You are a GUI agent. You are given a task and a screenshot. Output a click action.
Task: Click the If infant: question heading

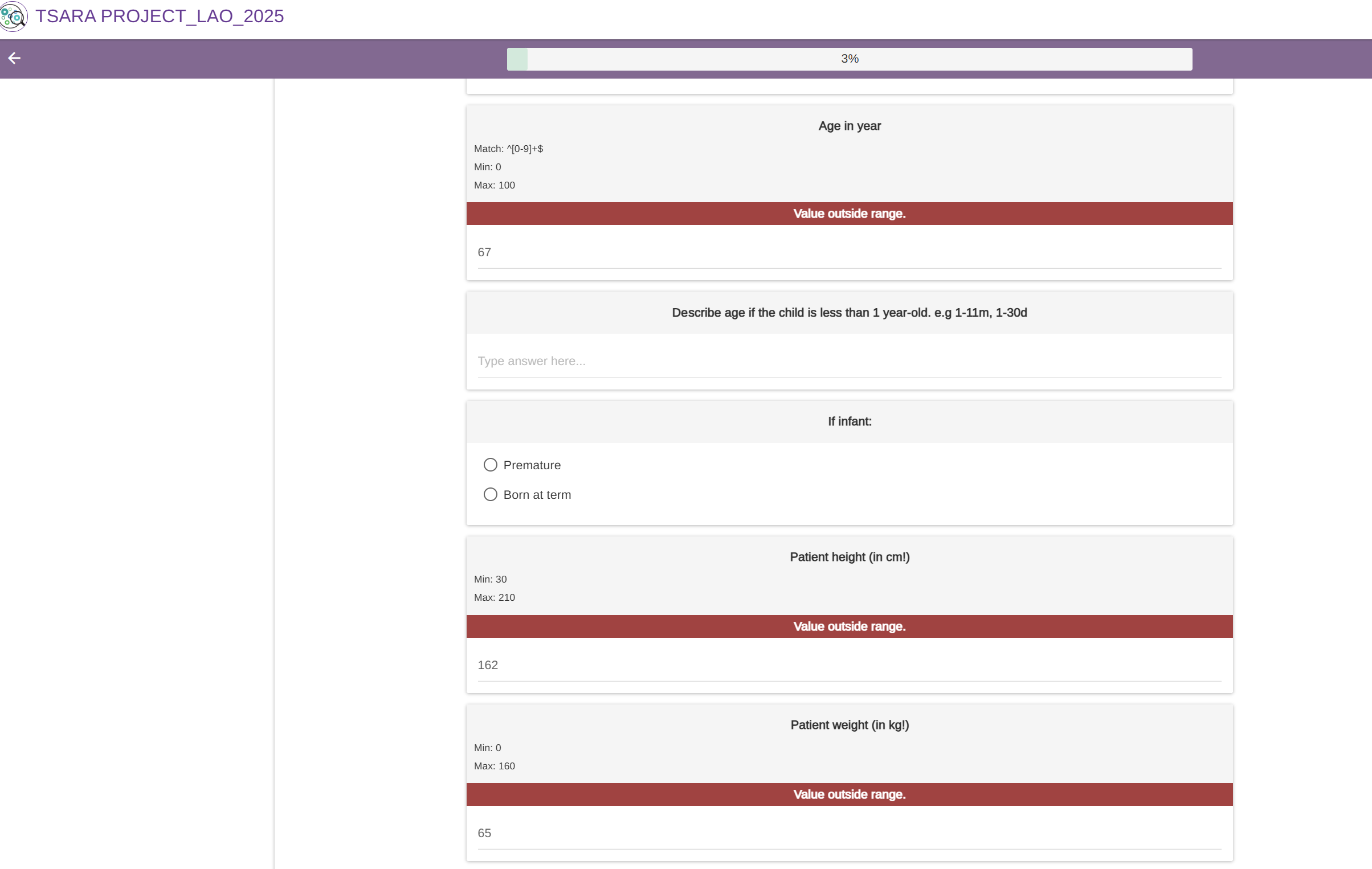point(849,421)
